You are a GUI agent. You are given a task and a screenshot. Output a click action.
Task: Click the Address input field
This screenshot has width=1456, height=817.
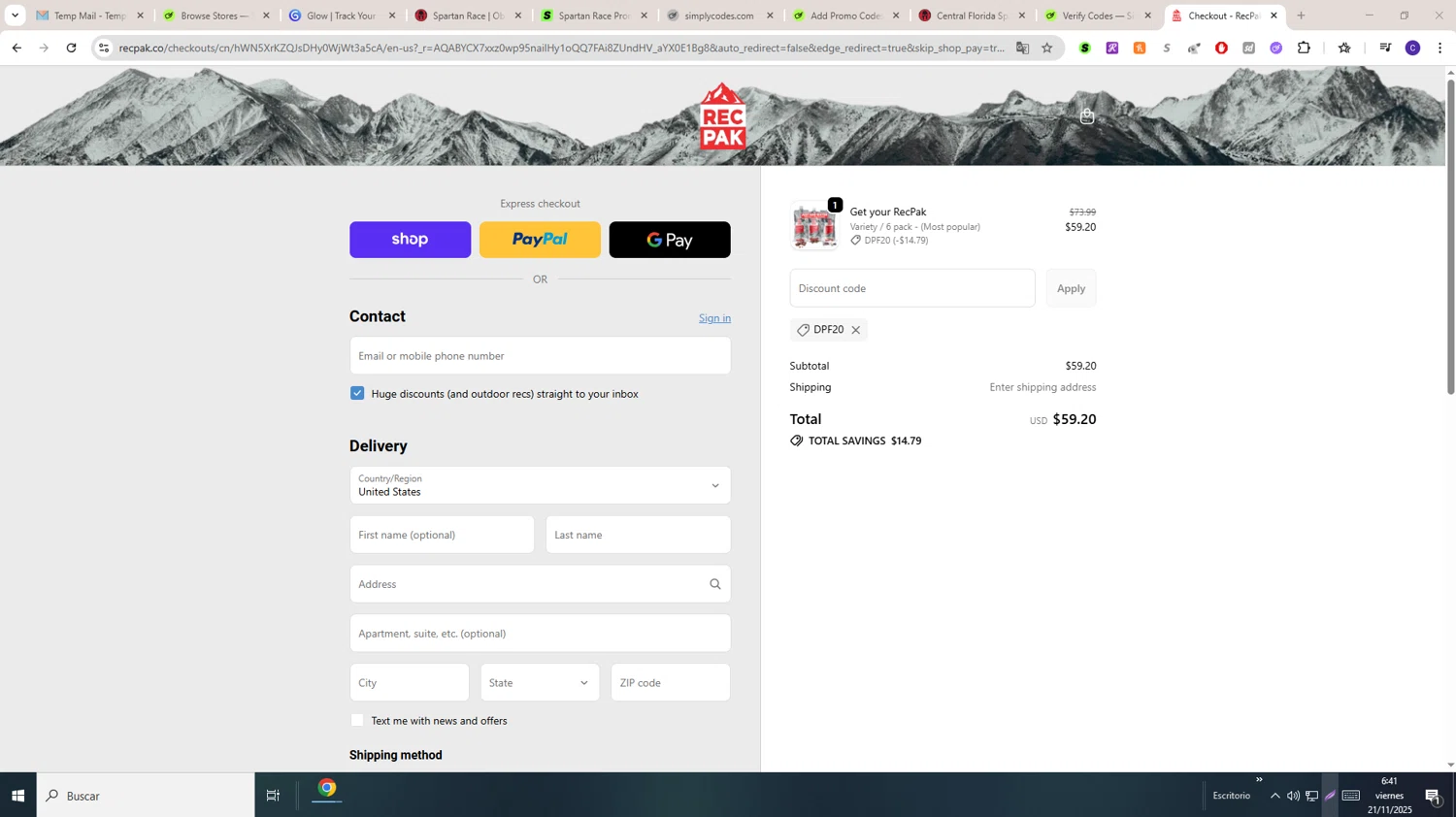point(540,584)
